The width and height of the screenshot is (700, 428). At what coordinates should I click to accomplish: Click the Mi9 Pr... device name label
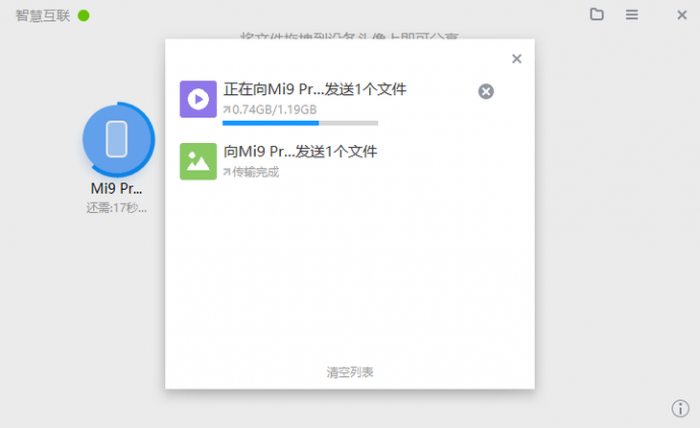(117, 188)
